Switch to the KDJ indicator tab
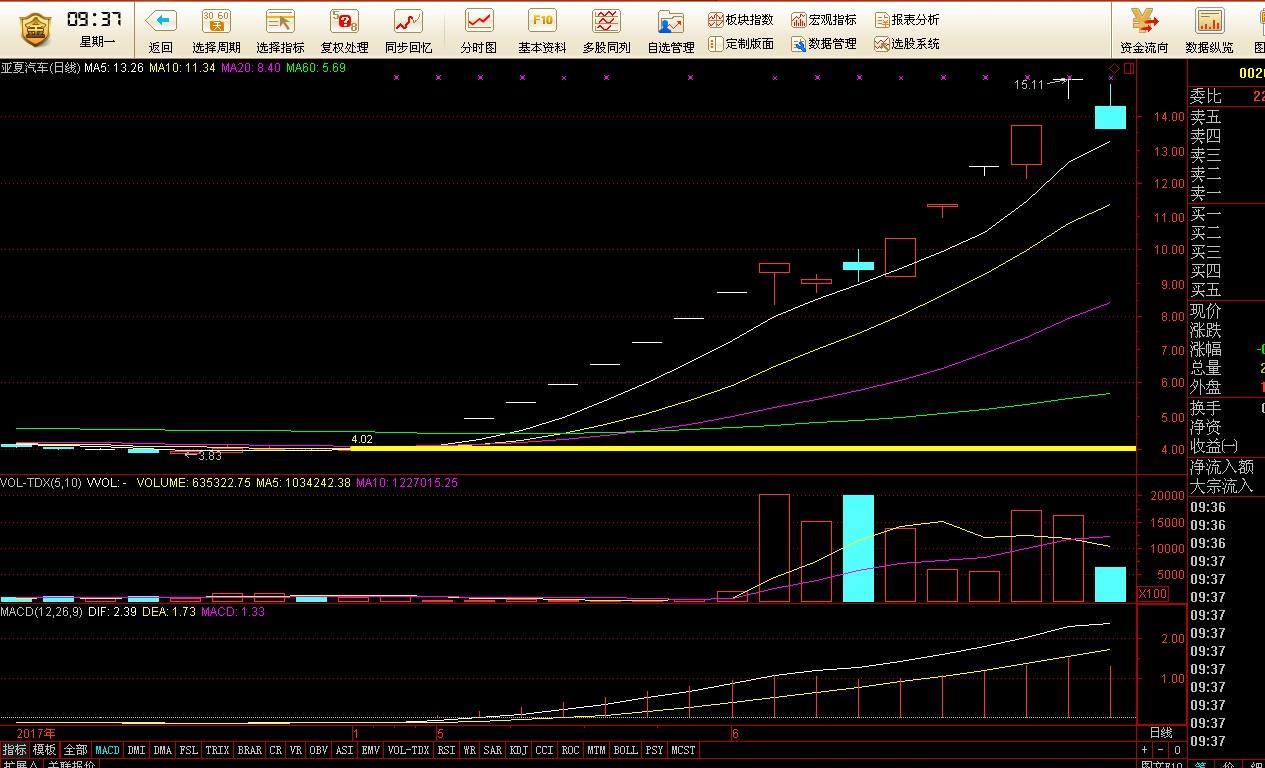The width and height of the screenshot is (1265, 768). click(x=518, y=750)
